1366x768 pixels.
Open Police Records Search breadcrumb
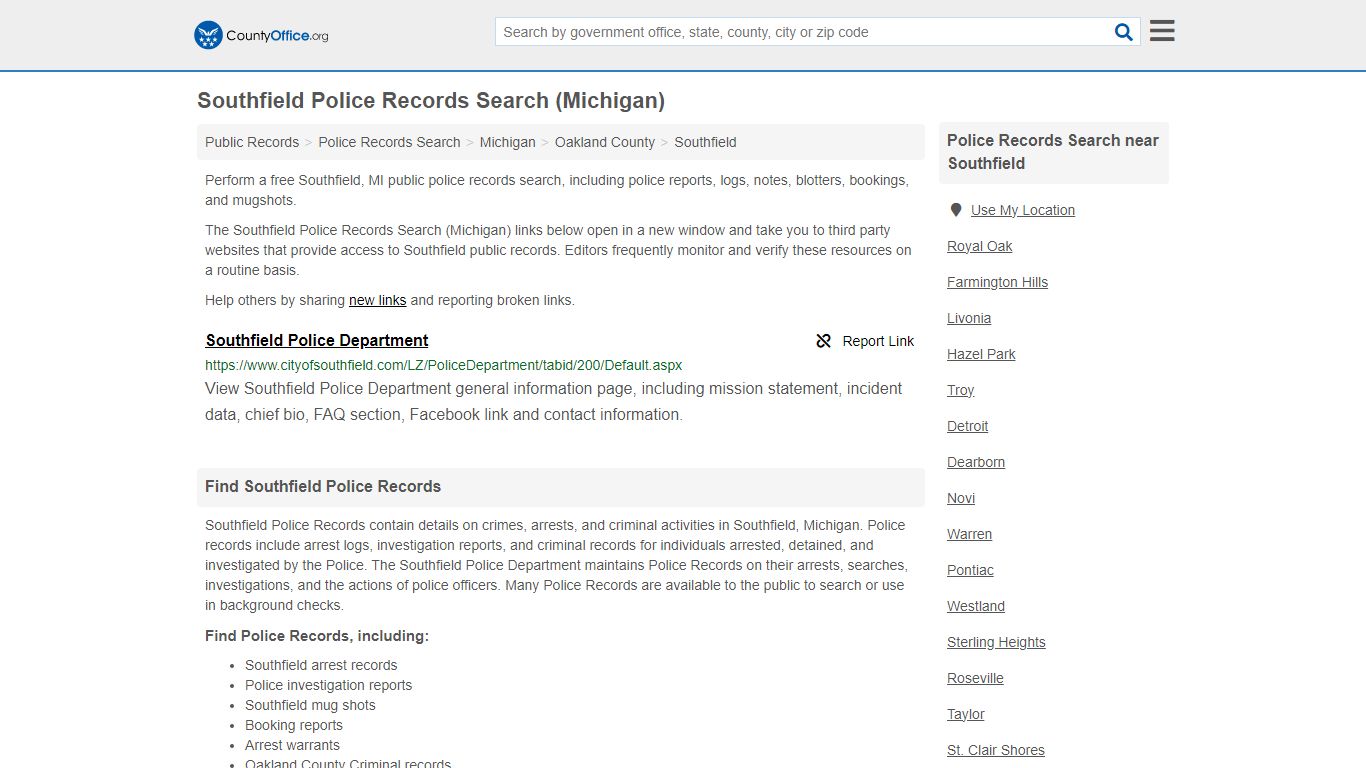[389, 142]
